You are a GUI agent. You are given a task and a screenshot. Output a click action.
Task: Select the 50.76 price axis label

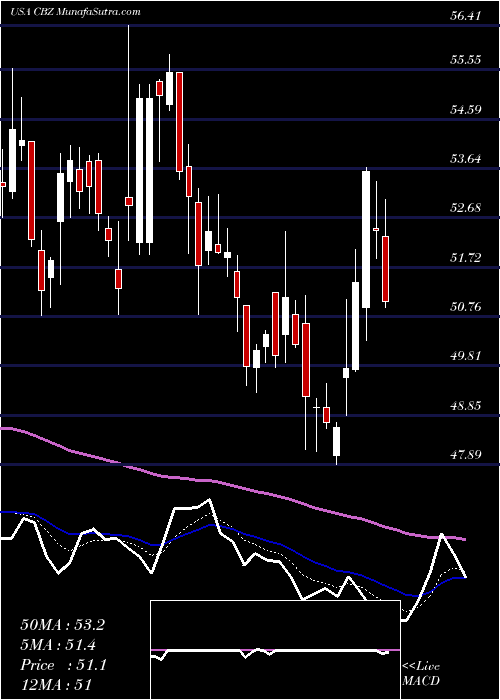click(466, 306)
